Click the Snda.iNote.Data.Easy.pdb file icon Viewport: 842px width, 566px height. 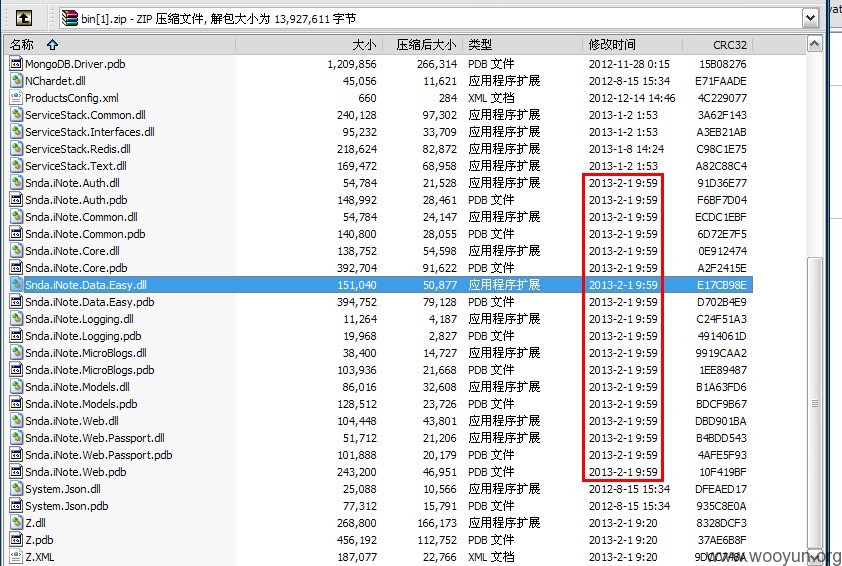pyautogui.click(x=17, y=302)
